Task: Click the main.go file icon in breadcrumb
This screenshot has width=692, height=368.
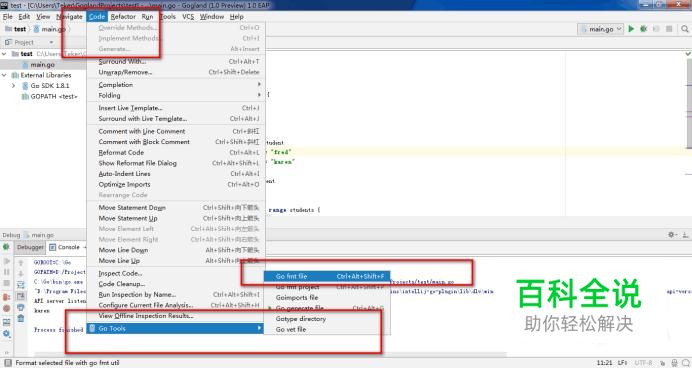Action: point(37,29)
